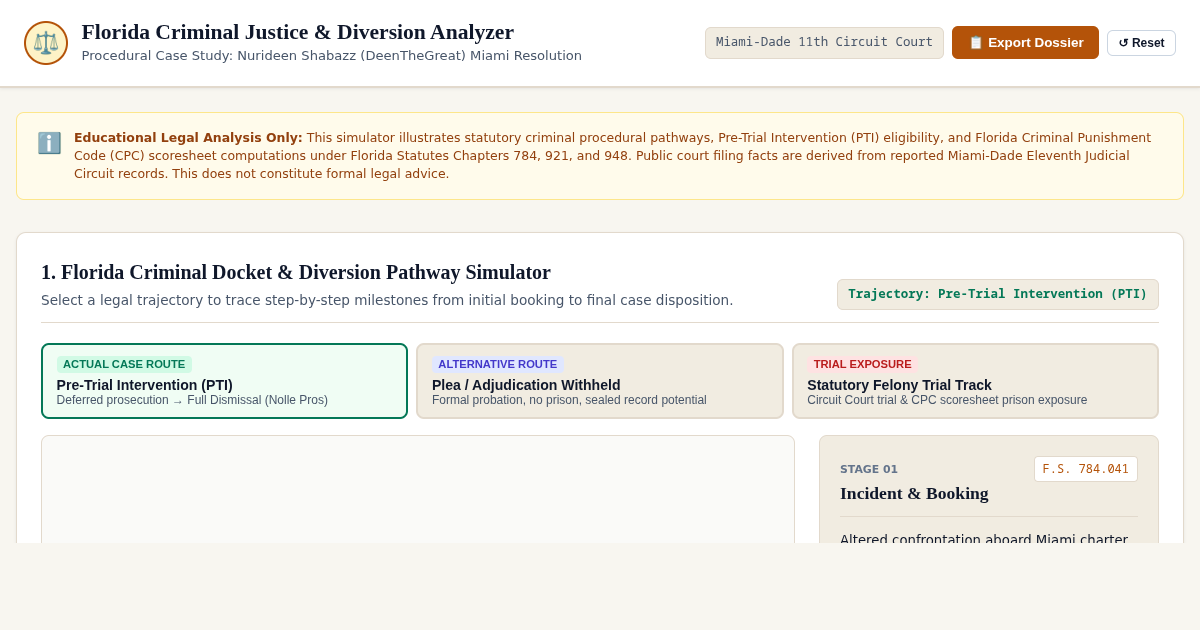Click the Florida Criminal Justice & Diversion Analyzer title
The width and height of the screenshot is (1200, 630).
(x=298, y=32)
